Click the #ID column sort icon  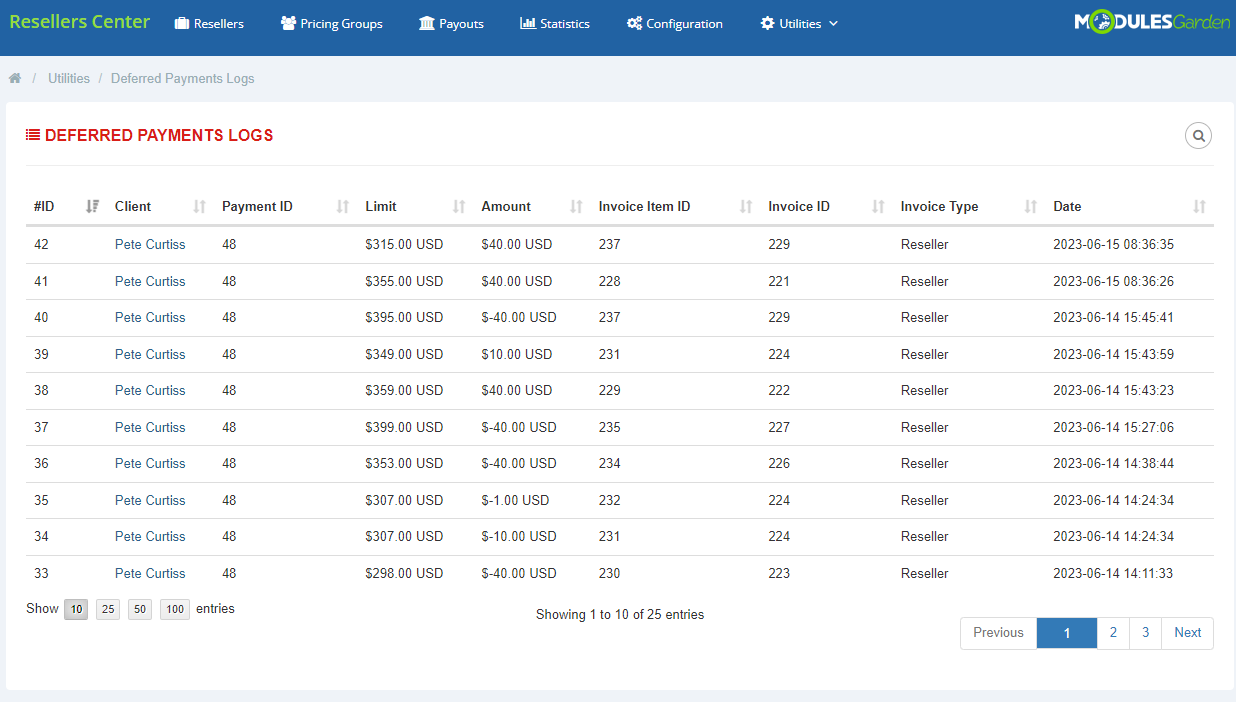[92, 206]
